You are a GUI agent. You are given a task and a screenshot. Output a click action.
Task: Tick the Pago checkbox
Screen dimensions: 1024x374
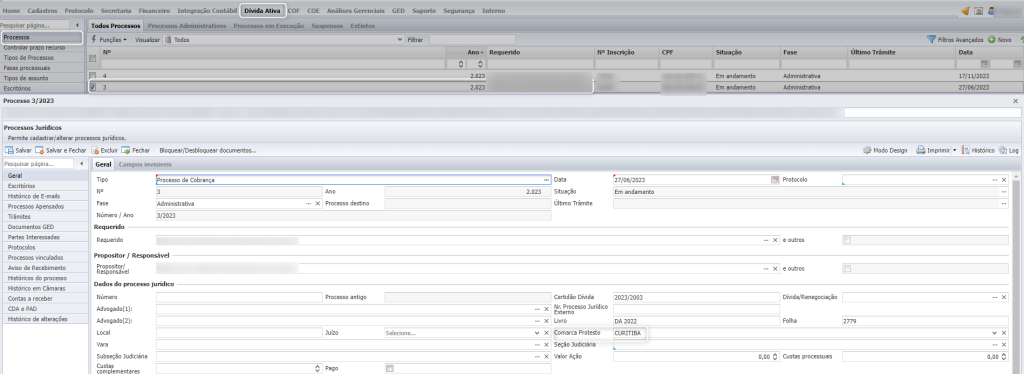click(390, 369)
